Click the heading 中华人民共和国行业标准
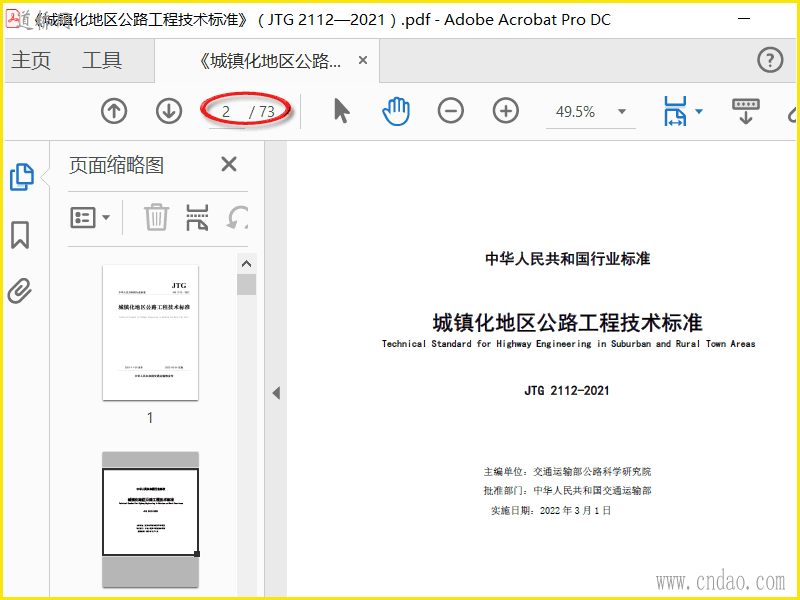The width and height of the screenshot is (800, 600). coord(567,259)
